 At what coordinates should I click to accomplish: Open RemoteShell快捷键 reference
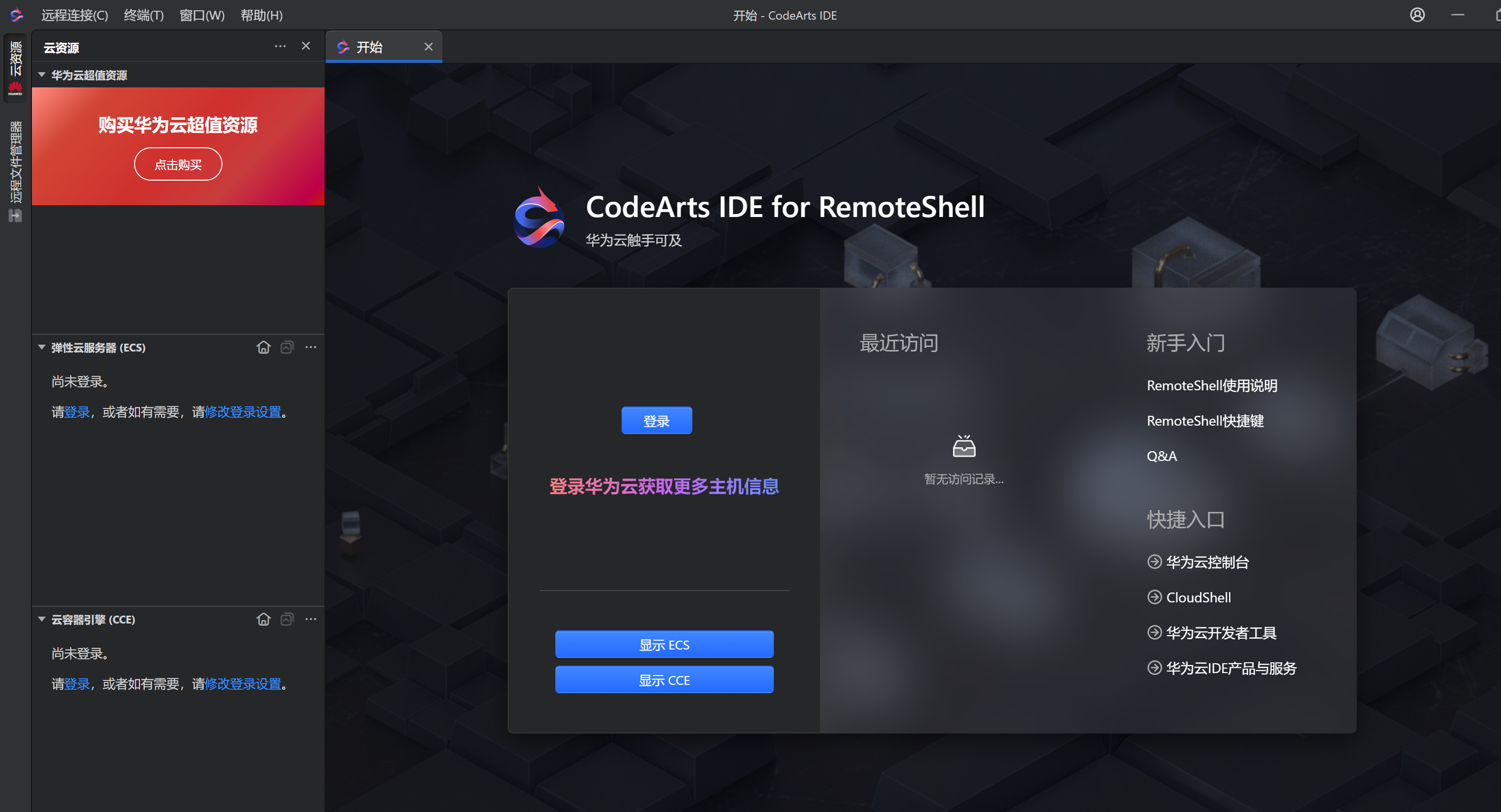tap(1205, 421)
